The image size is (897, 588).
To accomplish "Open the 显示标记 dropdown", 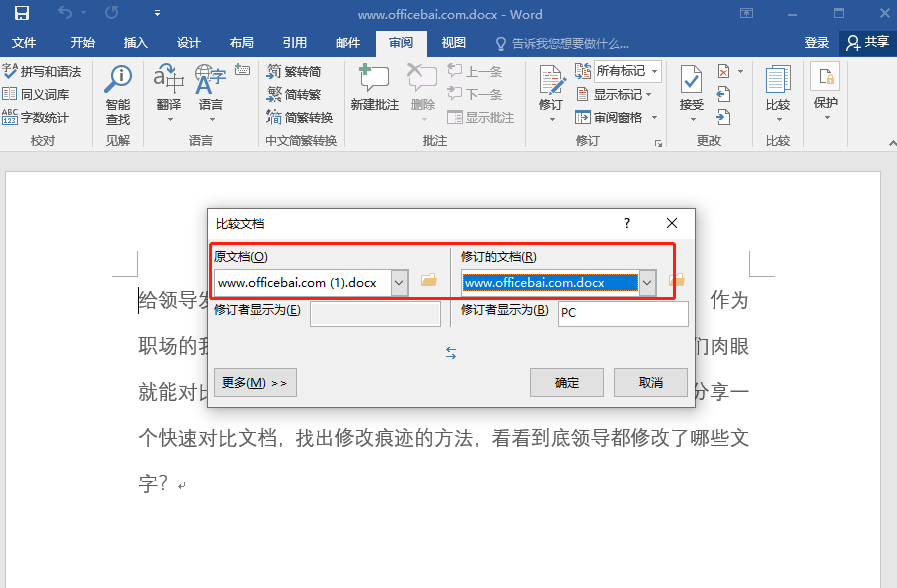I will click(x=614, y=94).
